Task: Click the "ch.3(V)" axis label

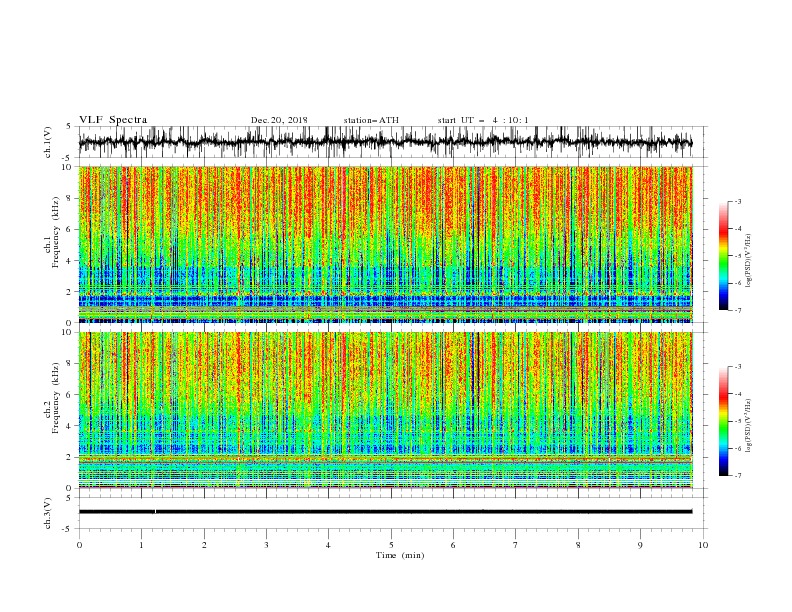Action: (48, 513)
